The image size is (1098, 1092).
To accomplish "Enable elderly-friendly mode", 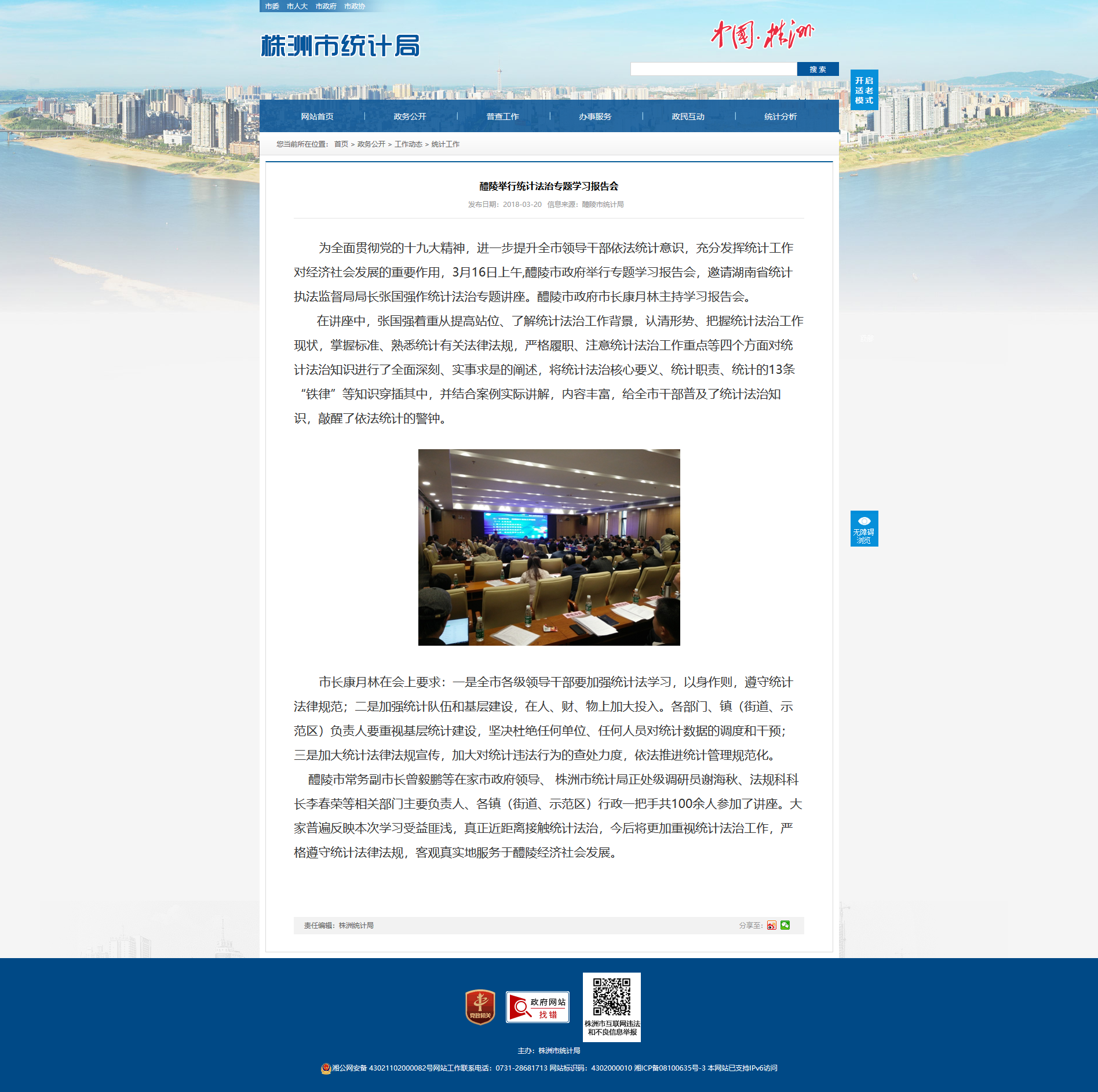I will [x=864, y=90].
